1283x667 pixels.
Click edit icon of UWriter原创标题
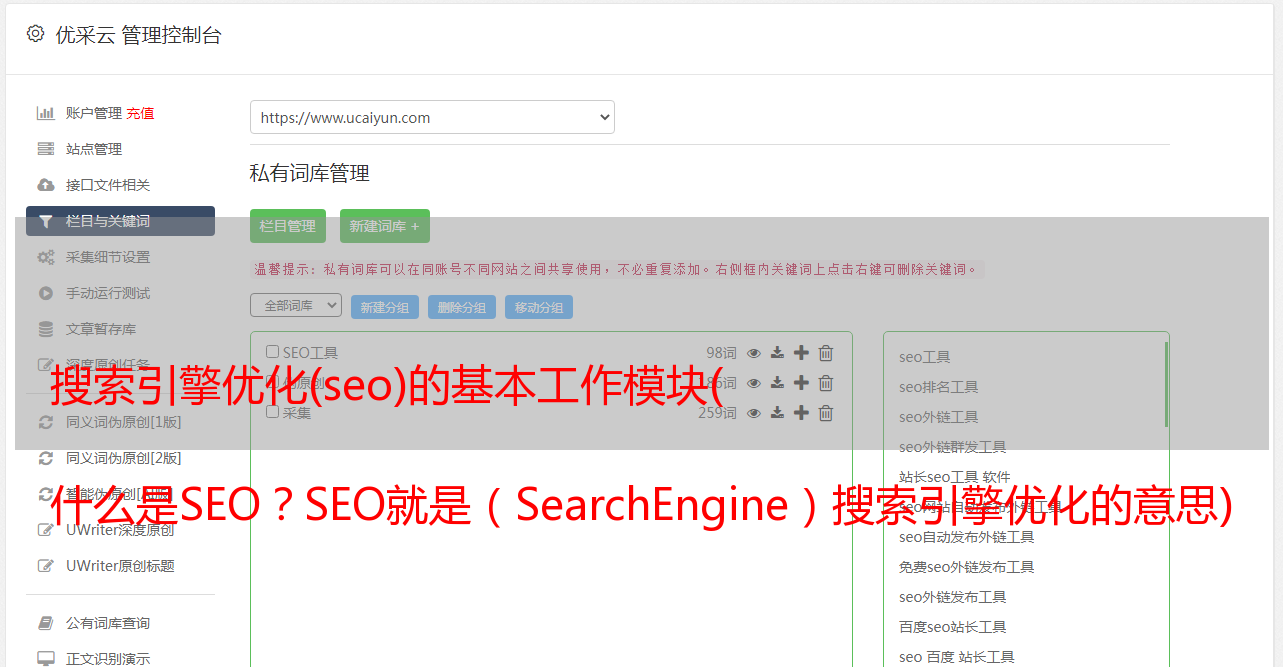click(45, 566)
